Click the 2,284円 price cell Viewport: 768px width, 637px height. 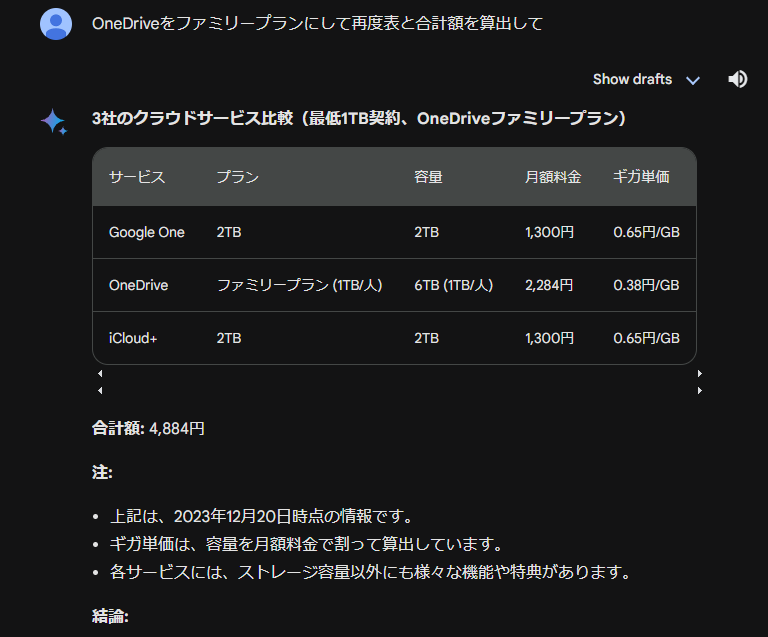click(549, 285)
